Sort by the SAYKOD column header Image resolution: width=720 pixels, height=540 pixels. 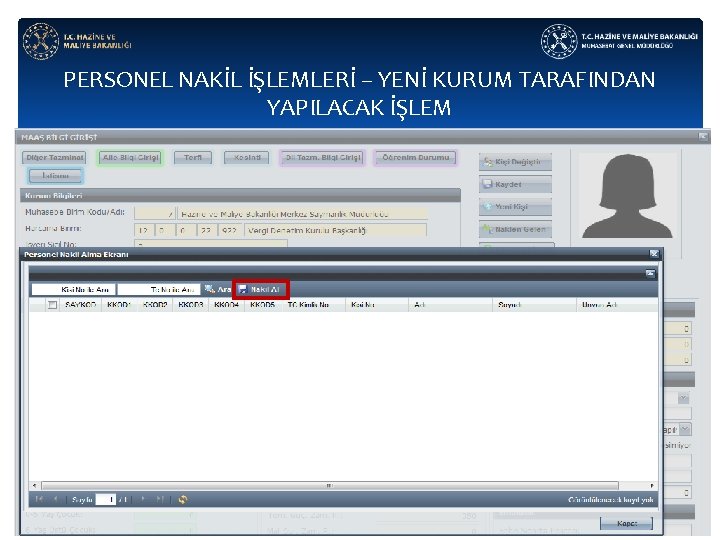(80, 305)
